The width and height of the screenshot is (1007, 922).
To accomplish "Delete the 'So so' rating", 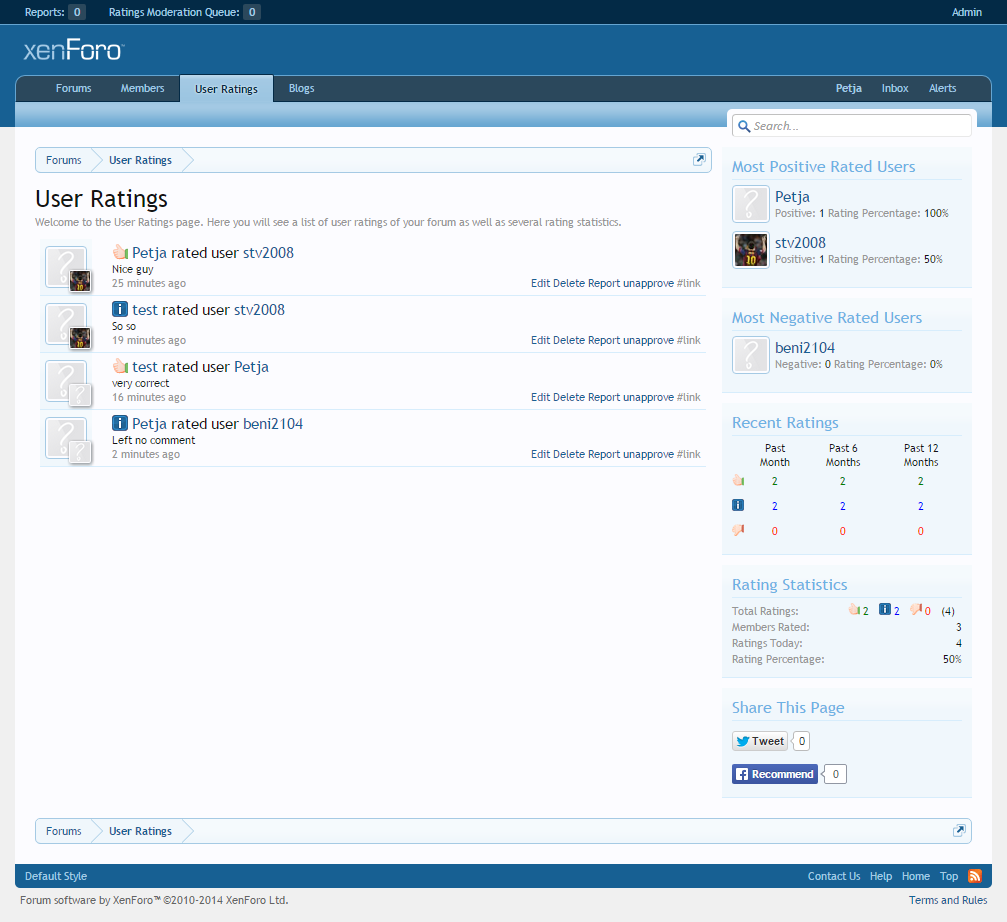I will (569, 340).
